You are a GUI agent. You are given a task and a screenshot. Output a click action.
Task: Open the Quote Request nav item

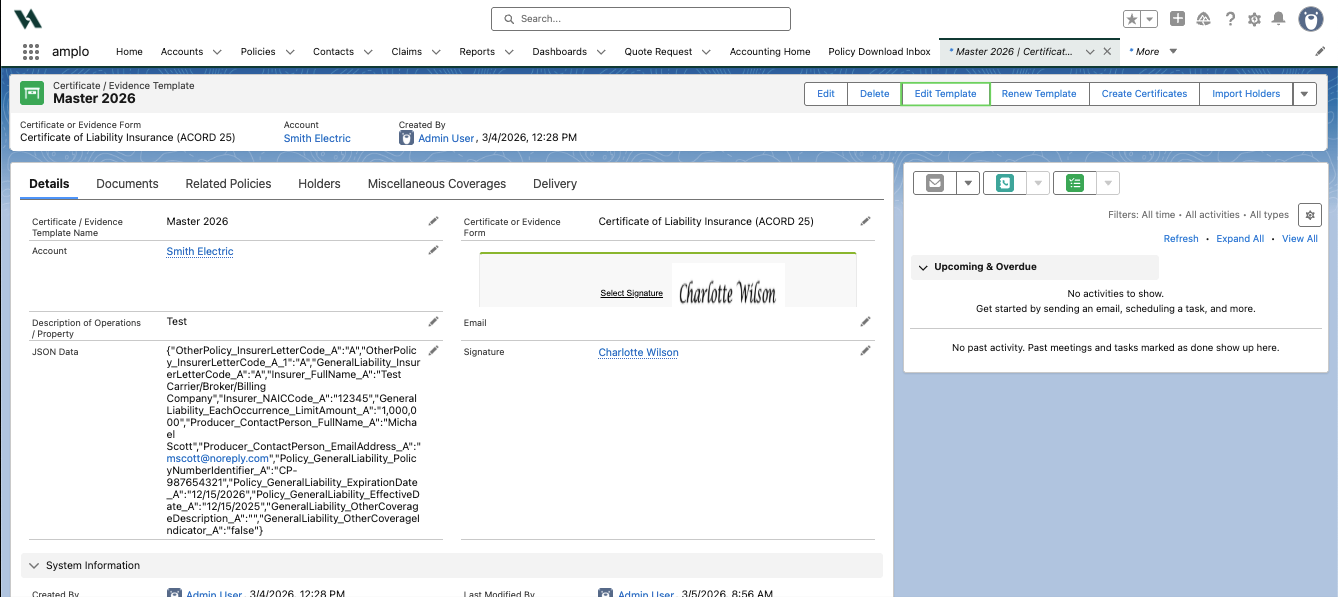(658, 52)
